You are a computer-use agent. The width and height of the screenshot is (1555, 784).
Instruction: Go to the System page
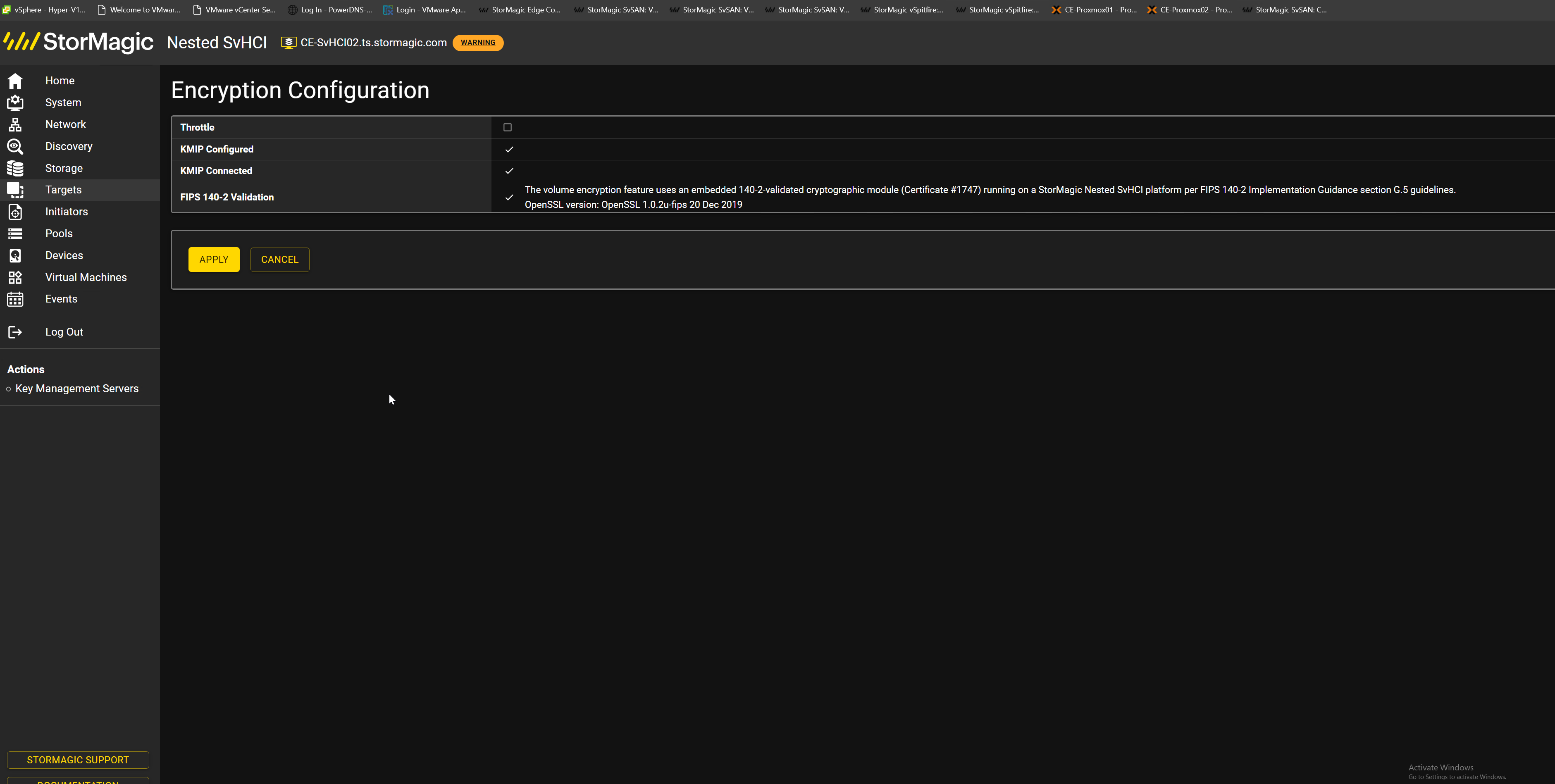tap(63, 102)
